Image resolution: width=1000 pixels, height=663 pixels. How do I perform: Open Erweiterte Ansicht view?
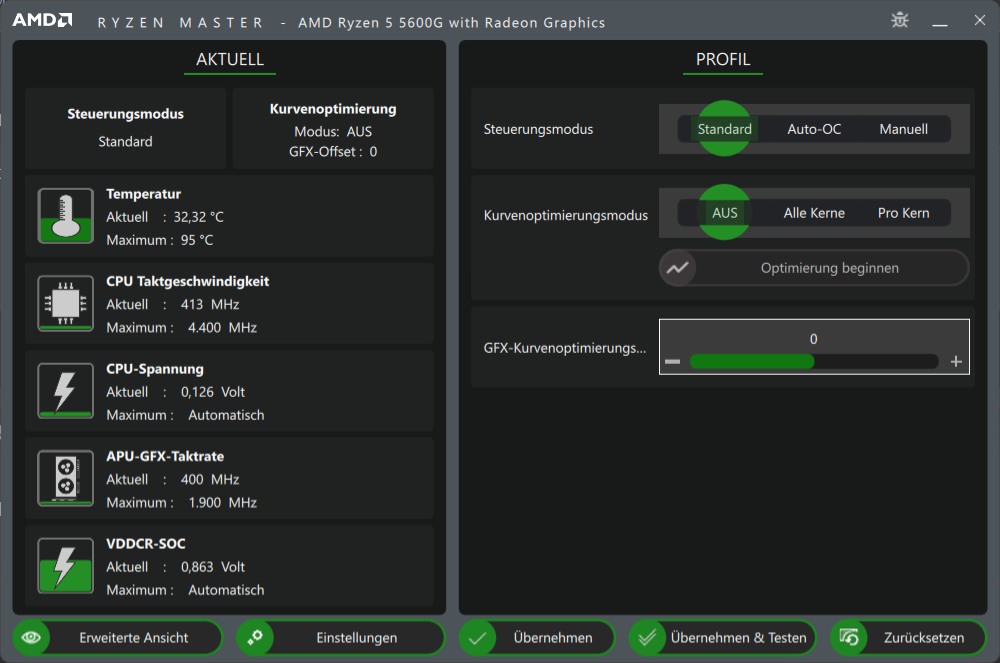point(119,638)
